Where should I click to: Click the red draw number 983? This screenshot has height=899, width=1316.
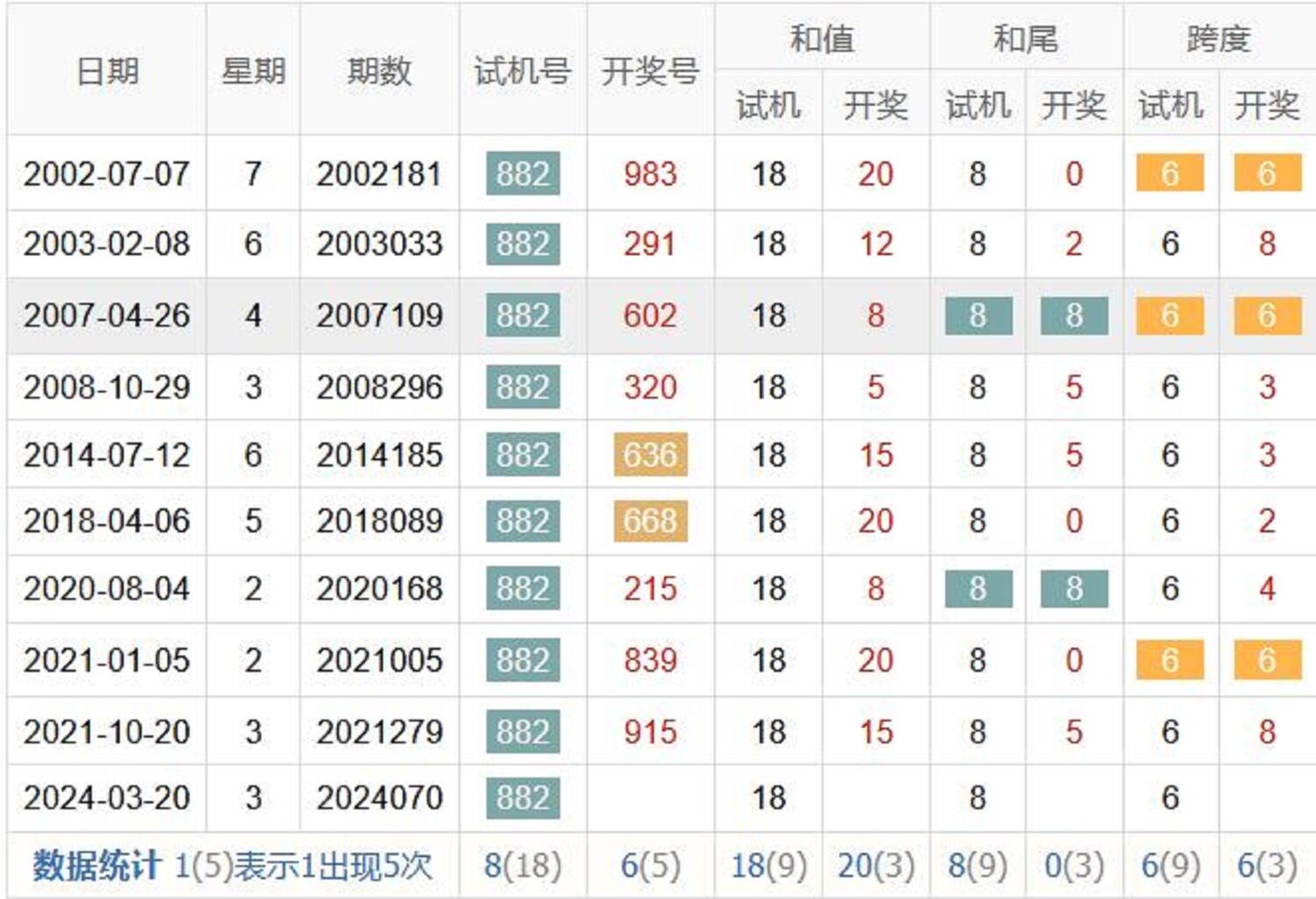[x=650, y=174]
